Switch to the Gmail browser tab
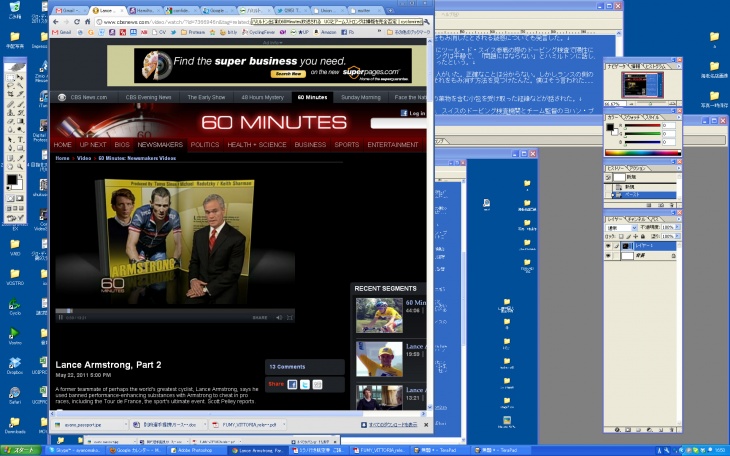This screenshot has width=730, height=456. [x=70, y=10]
